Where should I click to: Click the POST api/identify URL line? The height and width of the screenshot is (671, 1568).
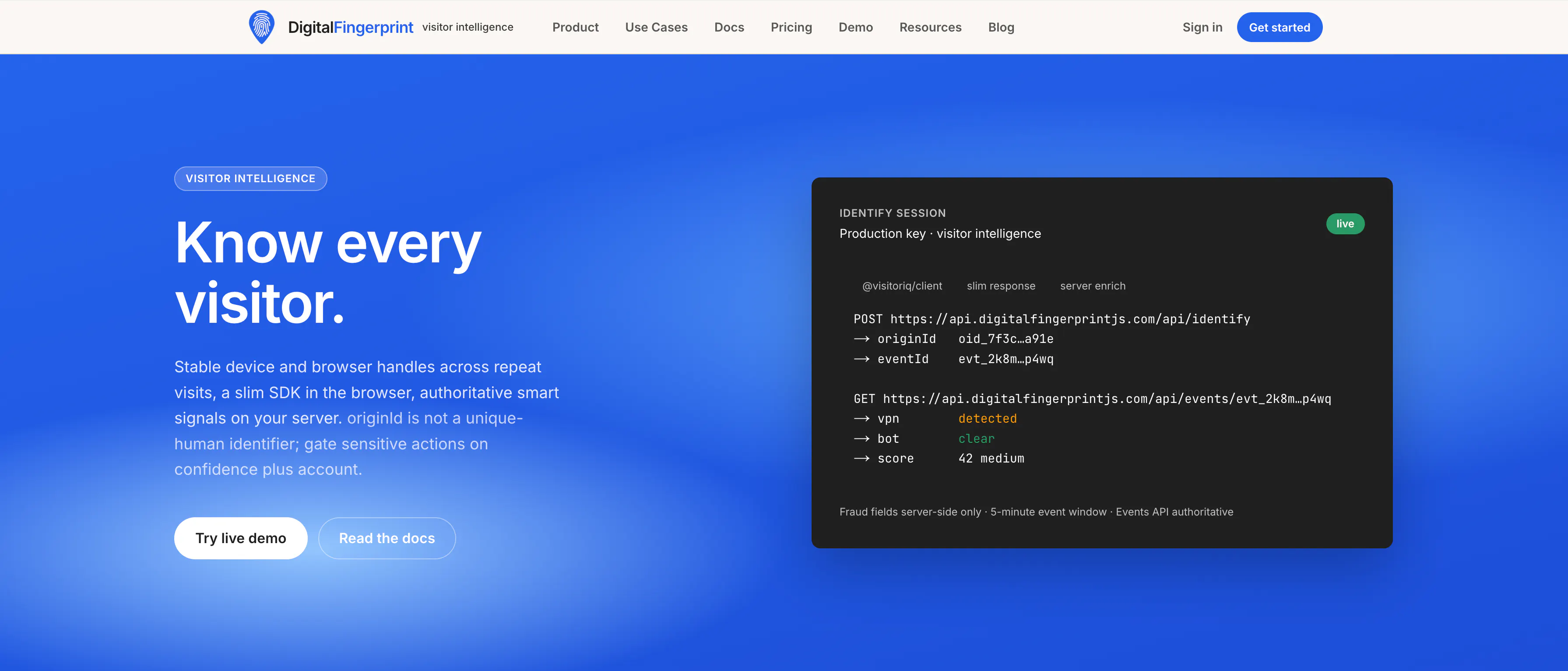tap(1052, 319)
